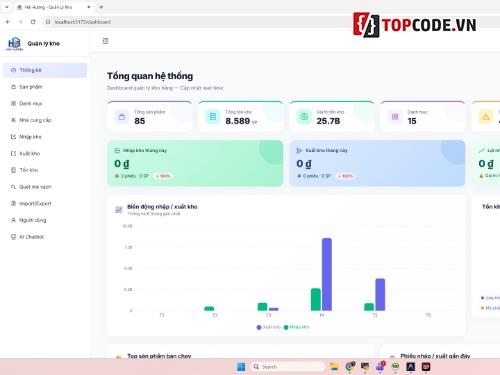Image resolution: width=500 pixels, height=375 pixels.
Task: Click the green Nhập kho bar for T3
Action: (x=262, y=307)
